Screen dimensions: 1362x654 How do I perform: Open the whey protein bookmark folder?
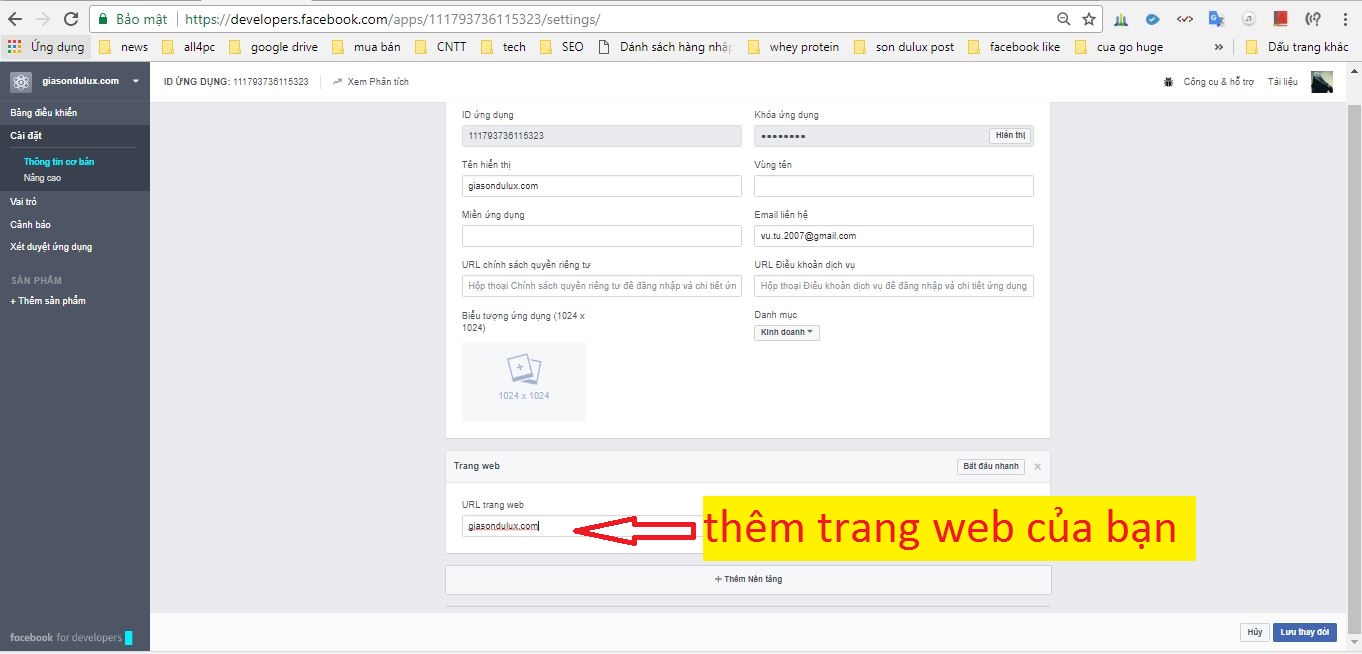[793, 46]
